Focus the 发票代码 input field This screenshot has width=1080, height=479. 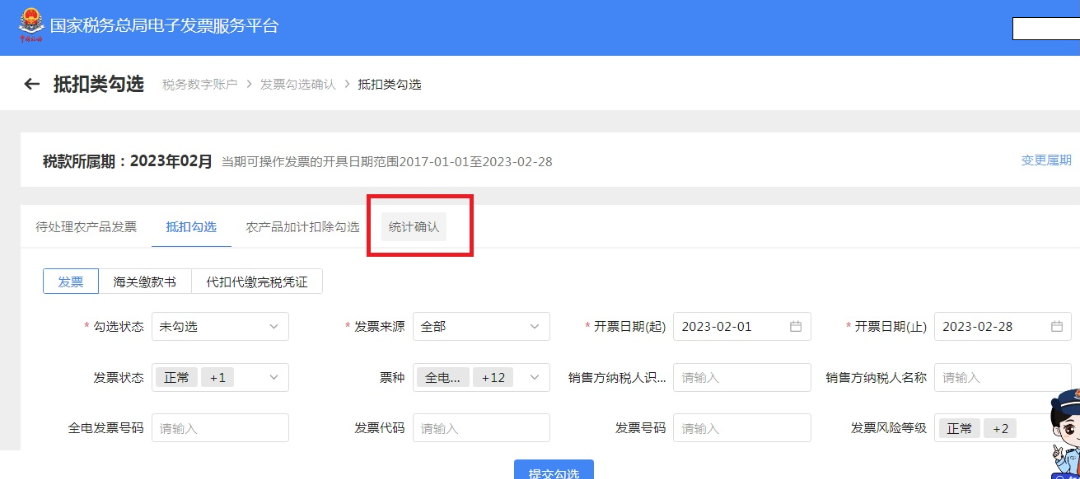point(481,428)
